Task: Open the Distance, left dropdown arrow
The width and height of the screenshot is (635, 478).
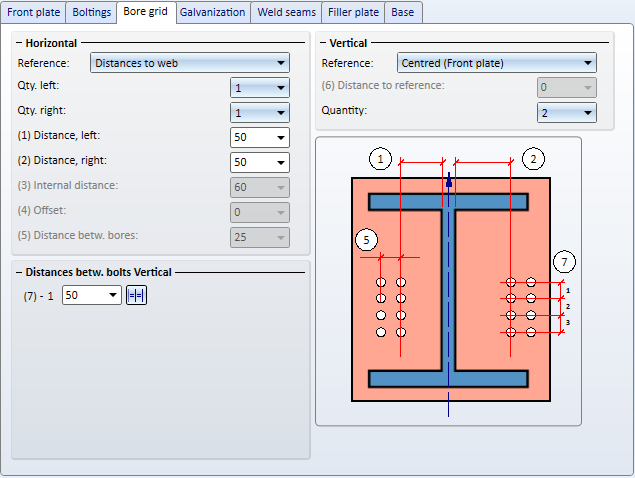Action: click(x=281, y=137)
